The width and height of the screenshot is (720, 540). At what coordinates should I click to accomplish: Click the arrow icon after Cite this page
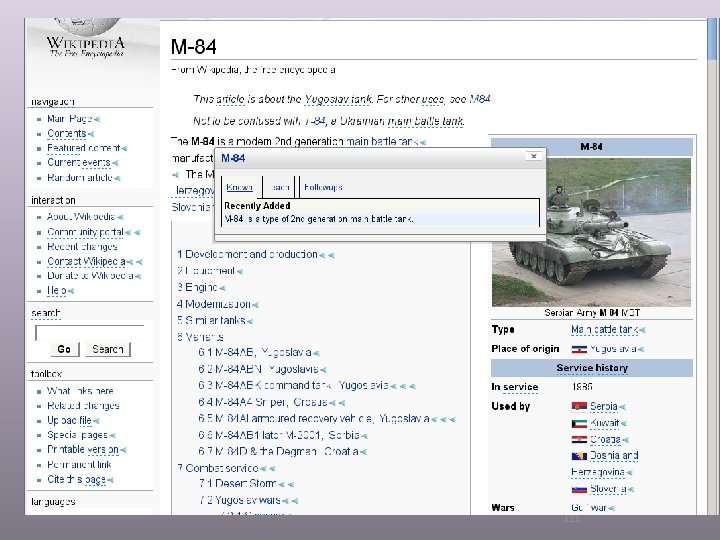tap(110, 480)
